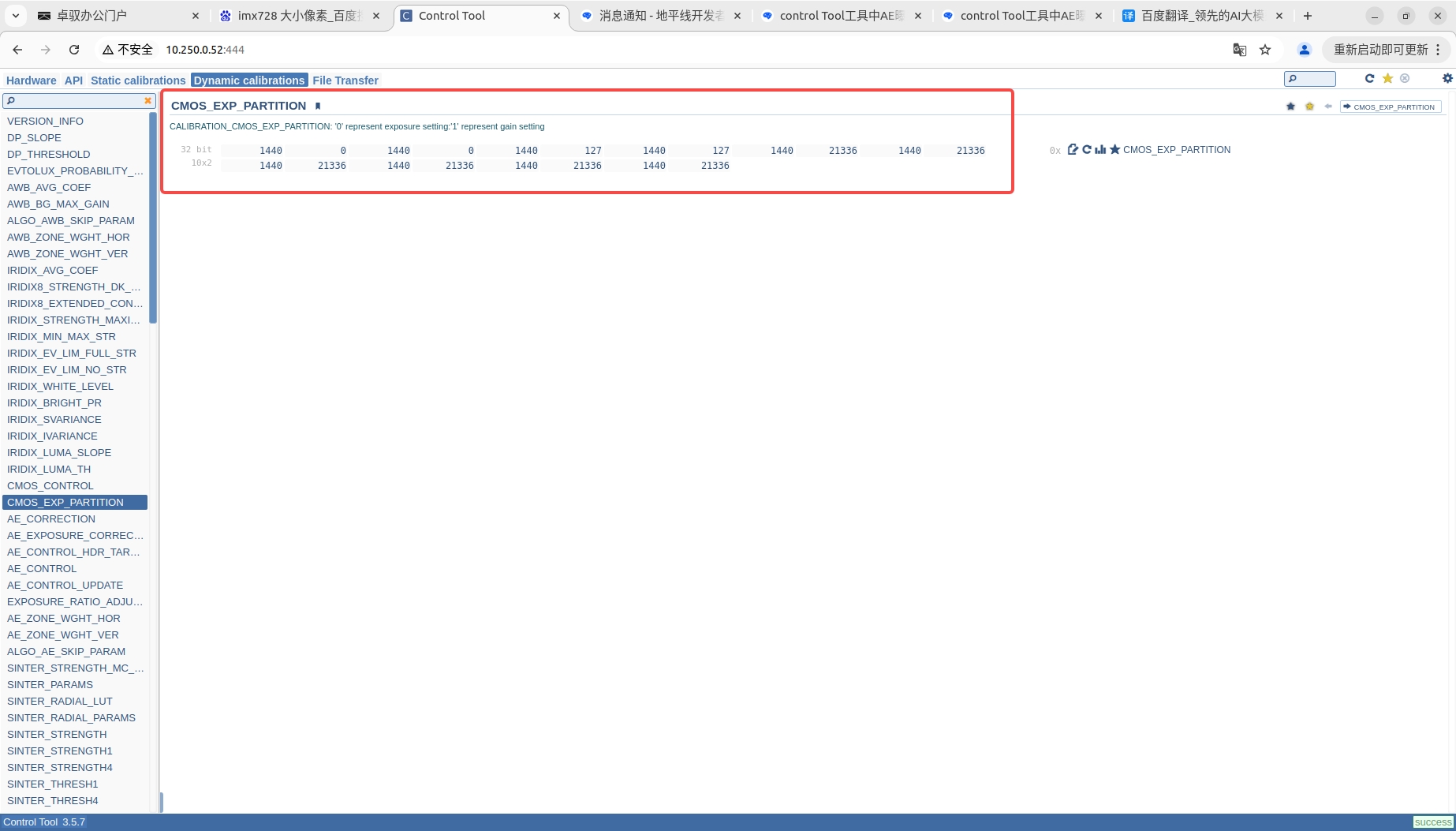The image size is (1456, 831).
Task: Toggle the row star beside CMOS_EXP_PARTITION label
Action: pos(1114,150)
